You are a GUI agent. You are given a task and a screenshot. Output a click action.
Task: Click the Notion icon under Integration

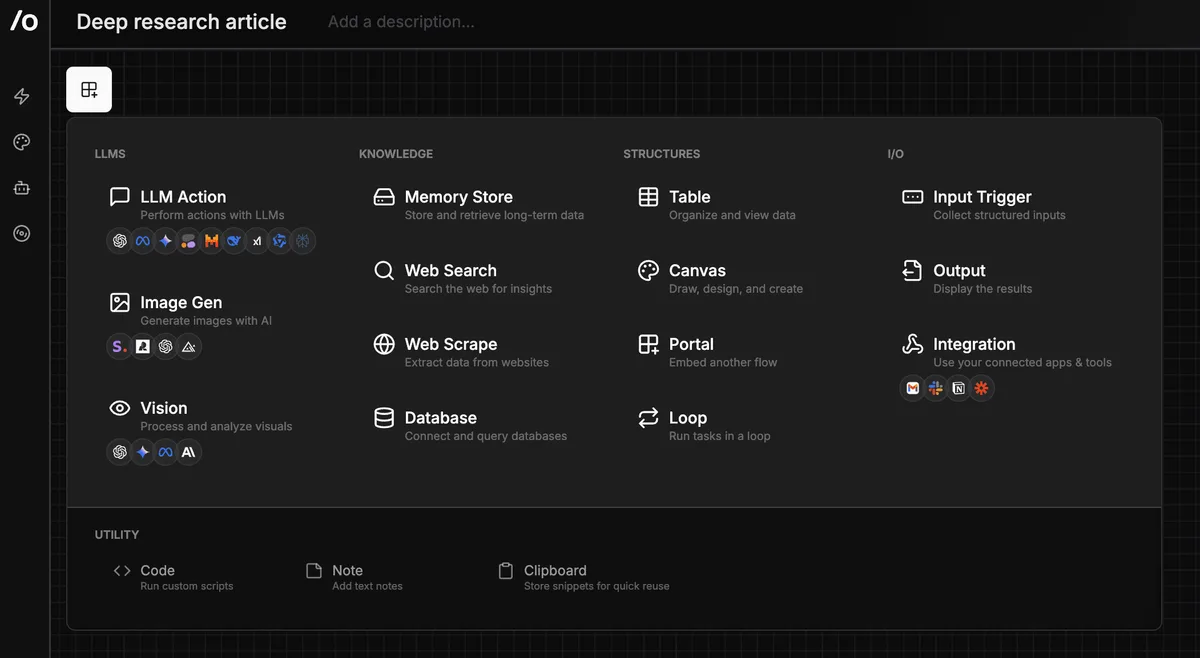point(958,388)
